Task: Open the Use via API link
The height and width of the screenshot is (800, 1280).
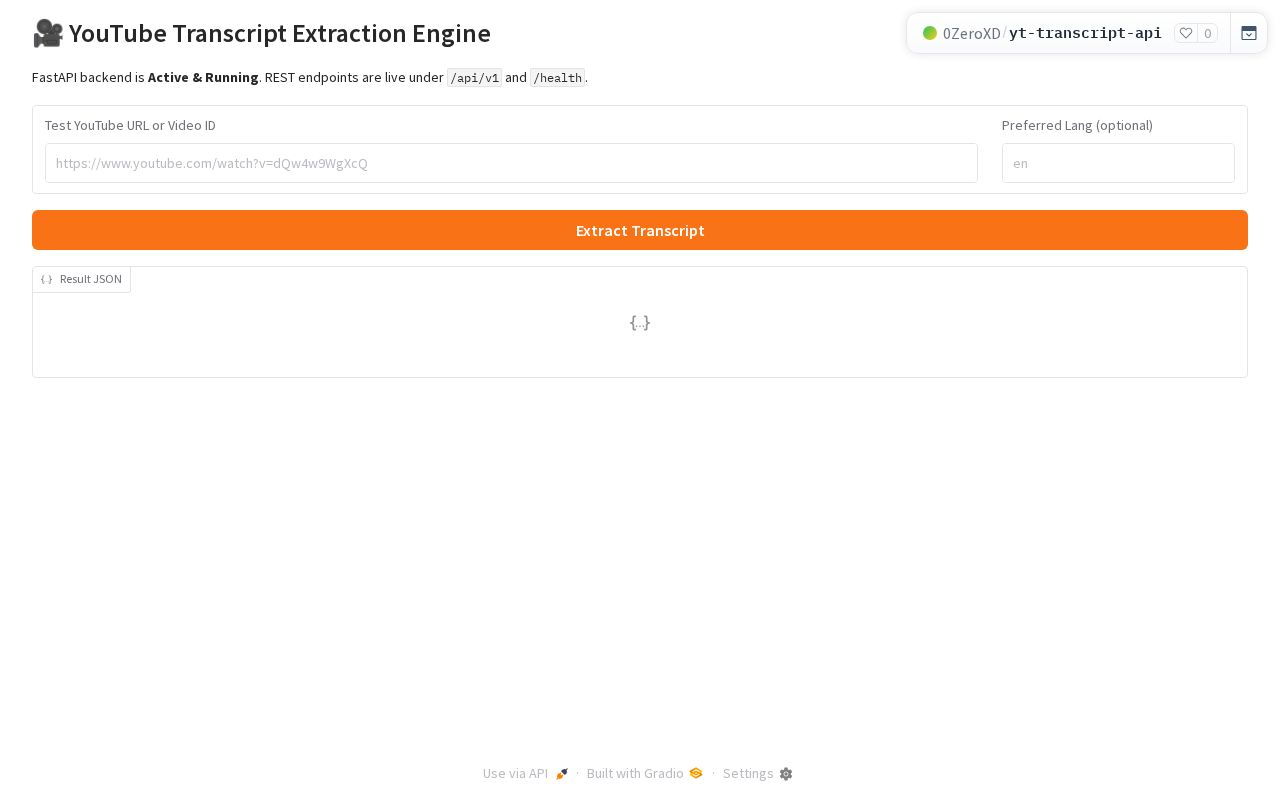Action: click(526, 773)
